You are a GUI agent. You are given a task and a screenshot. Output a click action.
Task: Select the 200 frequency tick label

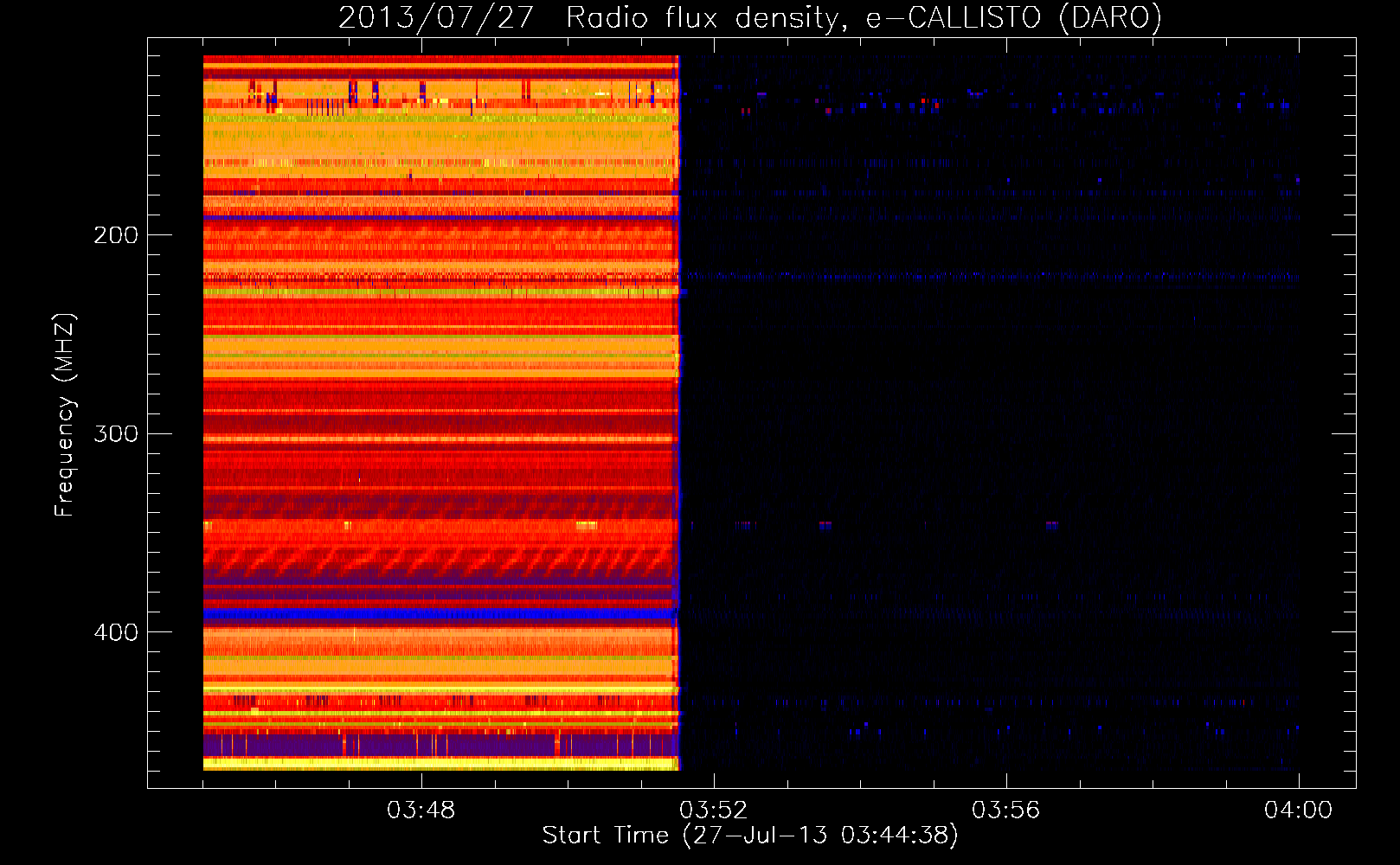pos(116,235)
